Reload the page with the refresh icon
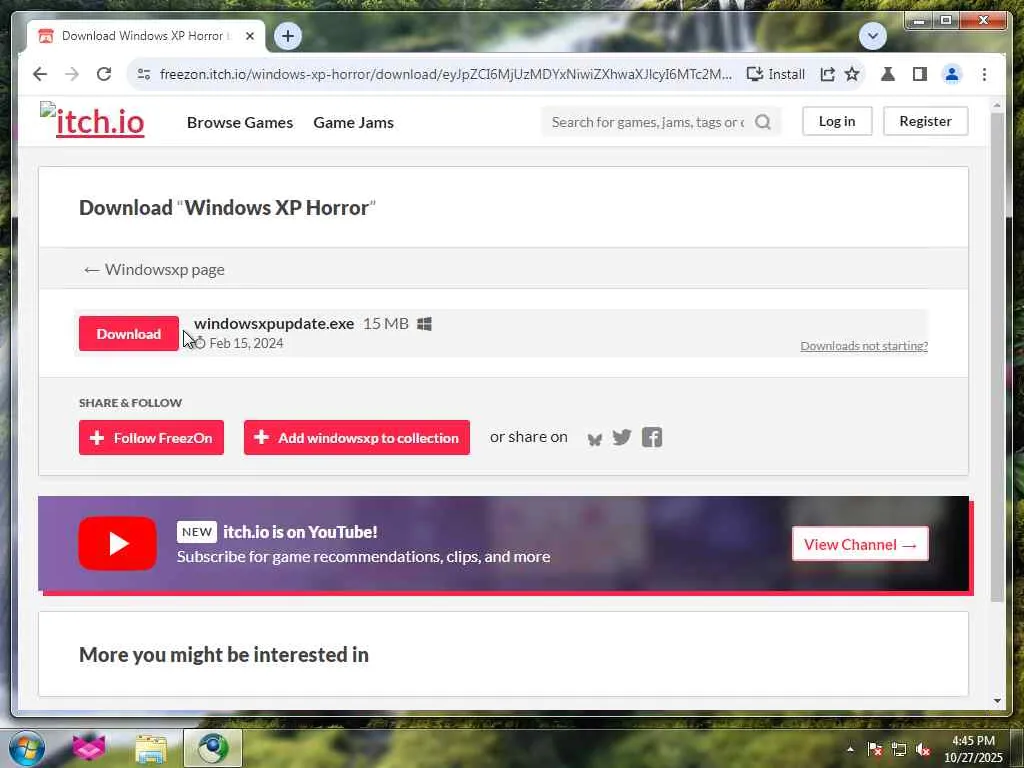Viewport: 1024px width, 768px height. coord(104,74)
